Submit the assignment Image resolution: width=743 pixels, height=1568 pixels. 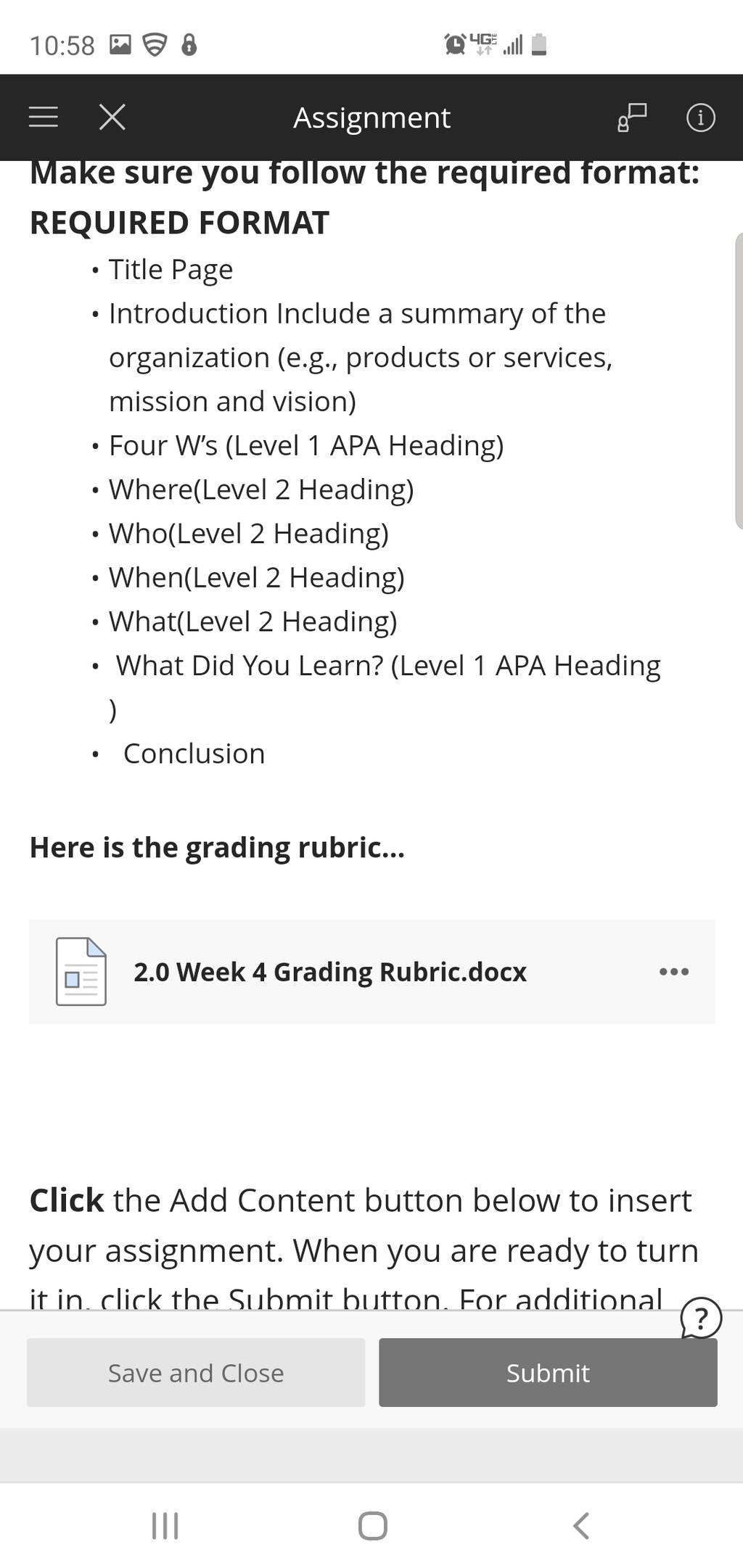548,1372
